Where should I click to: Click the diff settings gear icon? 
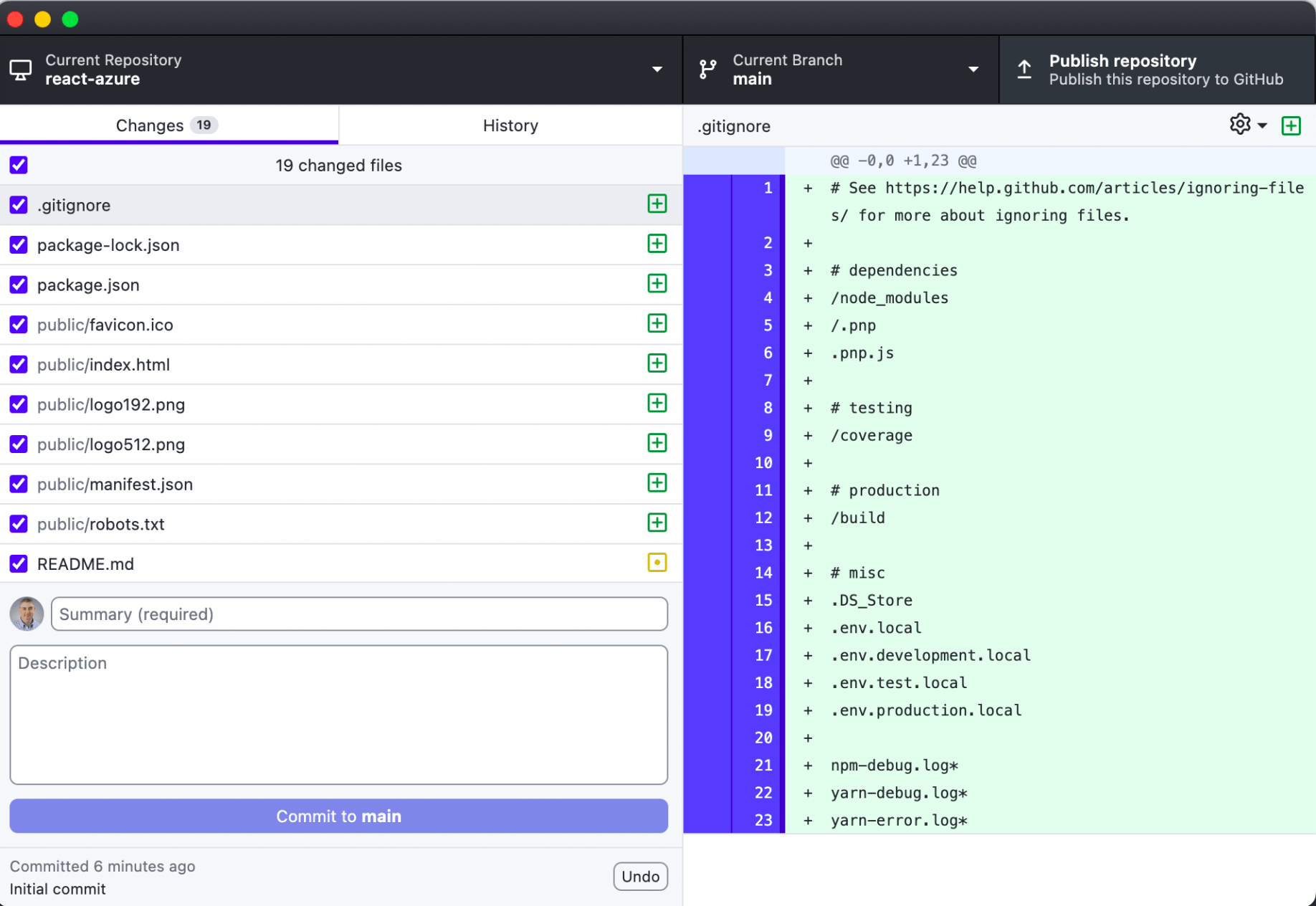click(1239, 125)
